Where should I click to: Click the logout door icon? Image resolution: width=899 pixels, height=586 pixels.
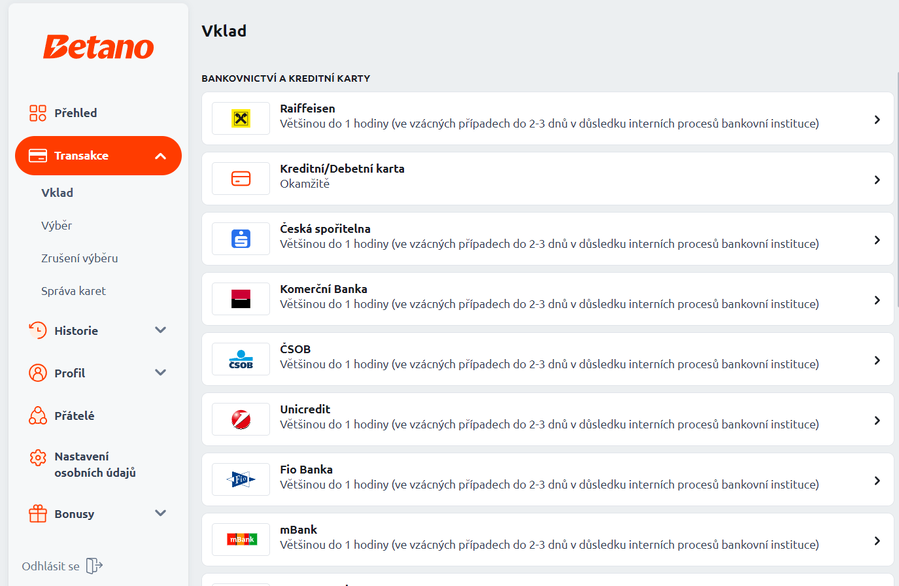[x=94, y=566]
